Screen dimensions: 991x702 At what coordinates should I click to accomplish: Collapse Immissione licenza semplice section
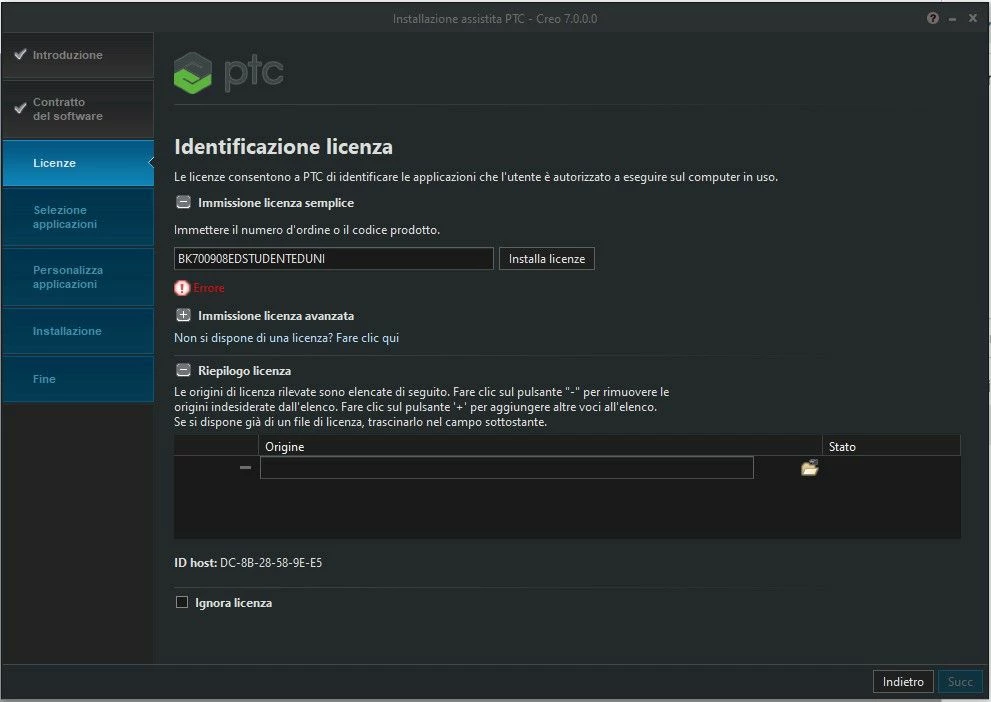(183, 202)
